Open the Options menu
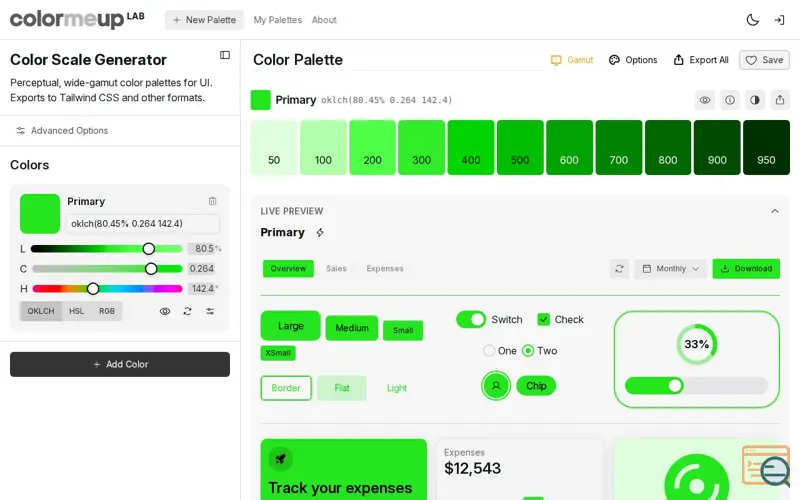The width and height of the screenshot is (800, 500). pos(633,60)
